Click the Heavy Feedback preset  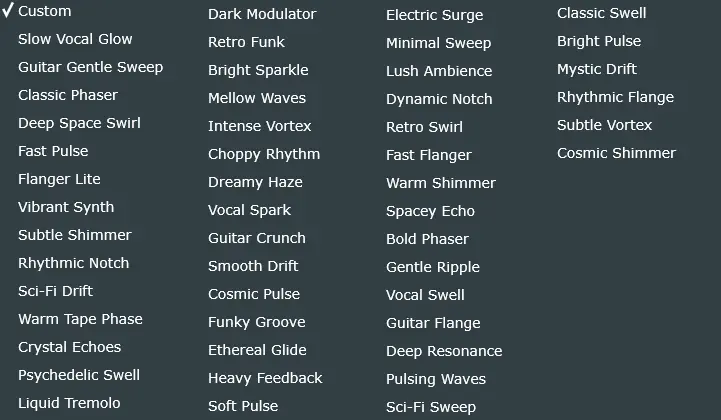(x=265, y=378)
